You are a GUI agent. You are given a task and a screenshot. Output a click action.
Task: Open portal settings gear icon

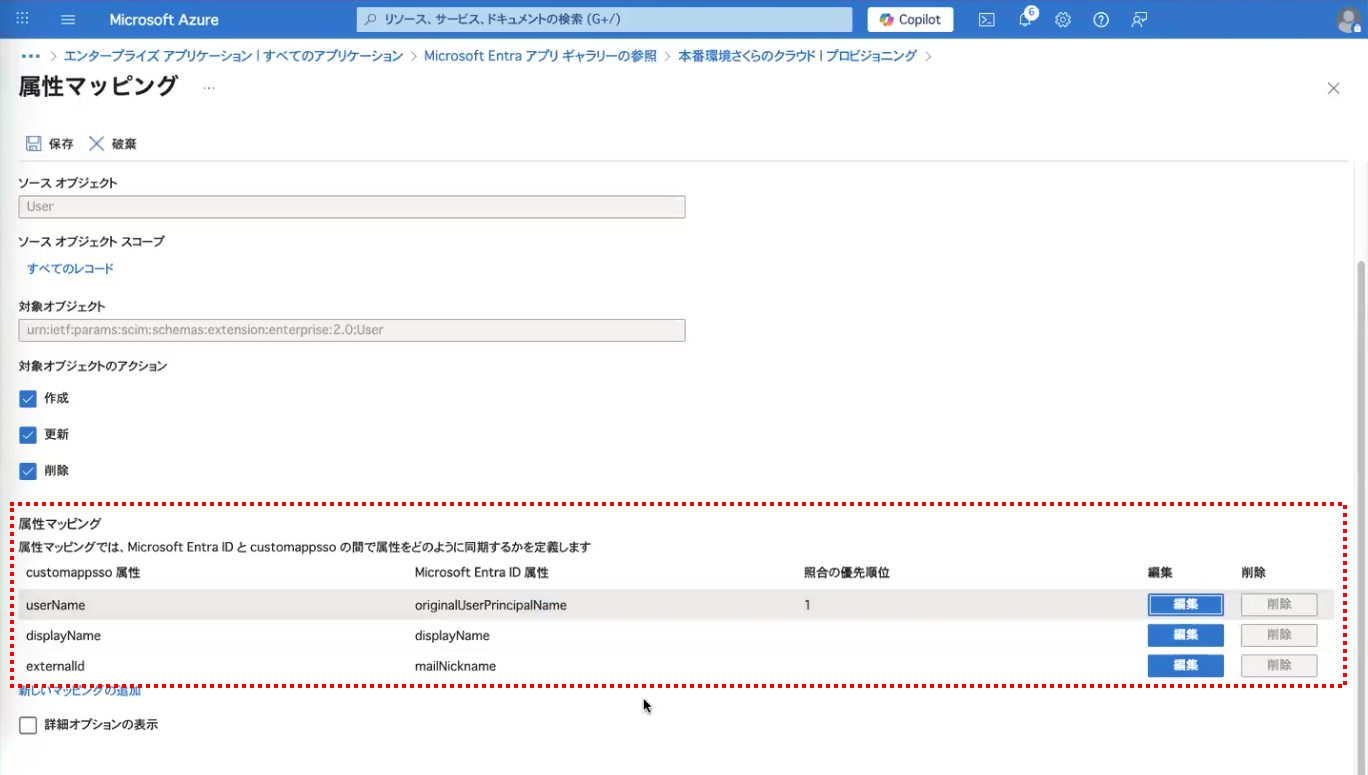point(1063,20)
